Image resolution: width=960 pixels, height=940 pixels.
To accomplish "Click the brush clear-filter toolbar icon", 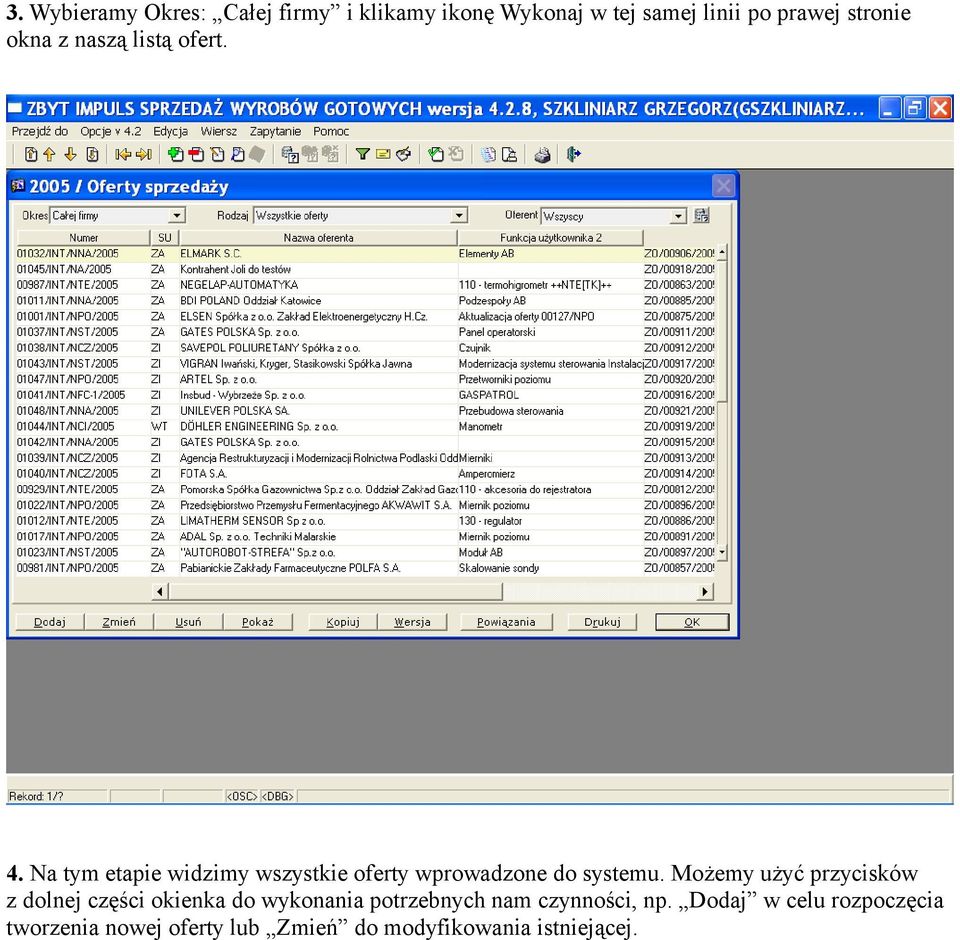I will 403,154.
